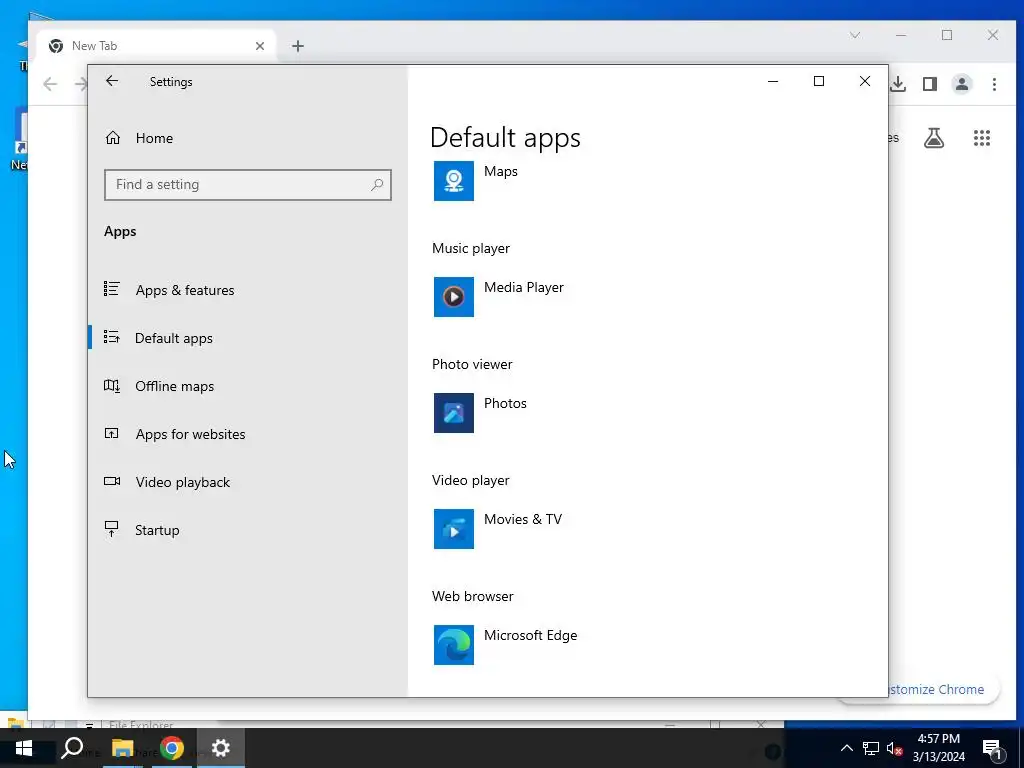Change the default Maps app icon
Screen dimensions: 1024x768
(x=454, y=181)
